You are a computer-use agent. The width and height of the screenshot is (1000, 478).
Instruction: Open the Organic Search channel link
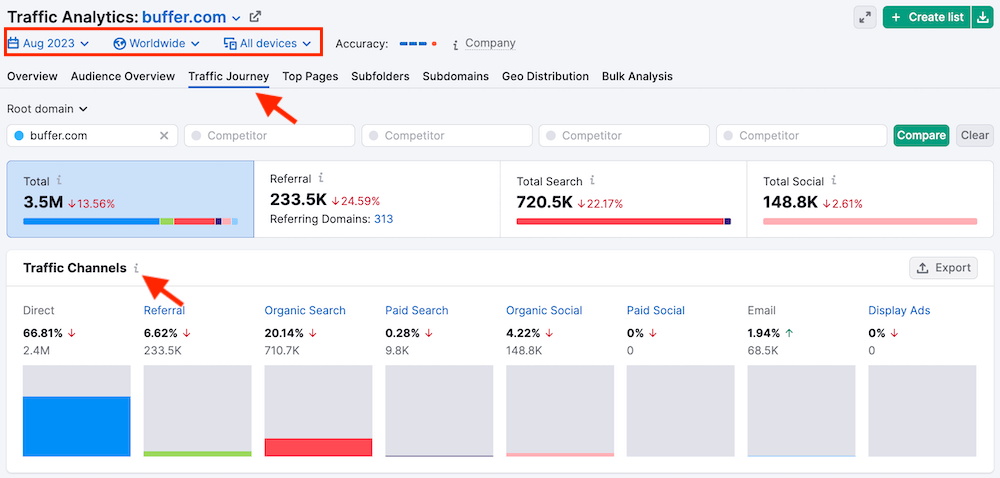coord(305,311)
